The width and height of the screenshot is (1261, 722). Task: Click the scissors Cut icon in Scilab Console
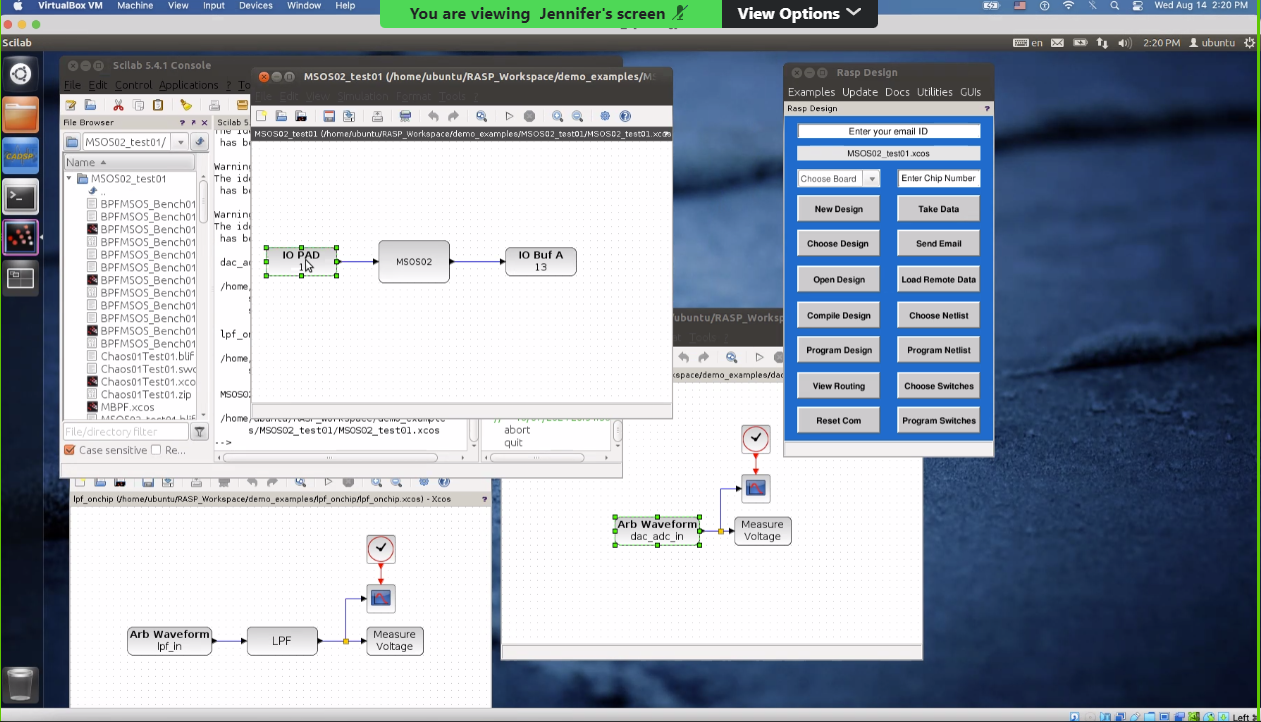click(x=118, y=105)
